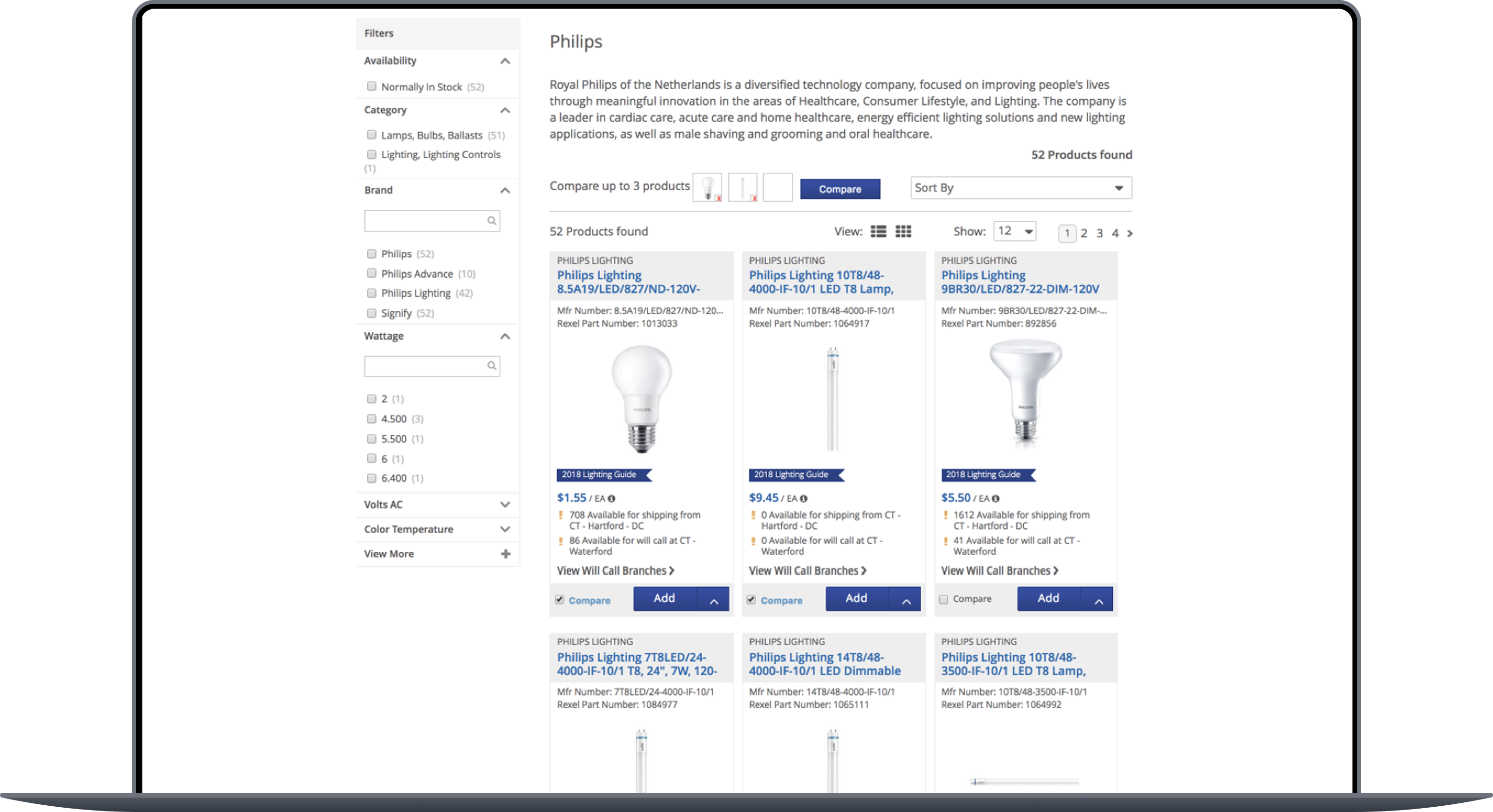
Task: Check the 4.500 wattage filter
Action: (372, 419)
